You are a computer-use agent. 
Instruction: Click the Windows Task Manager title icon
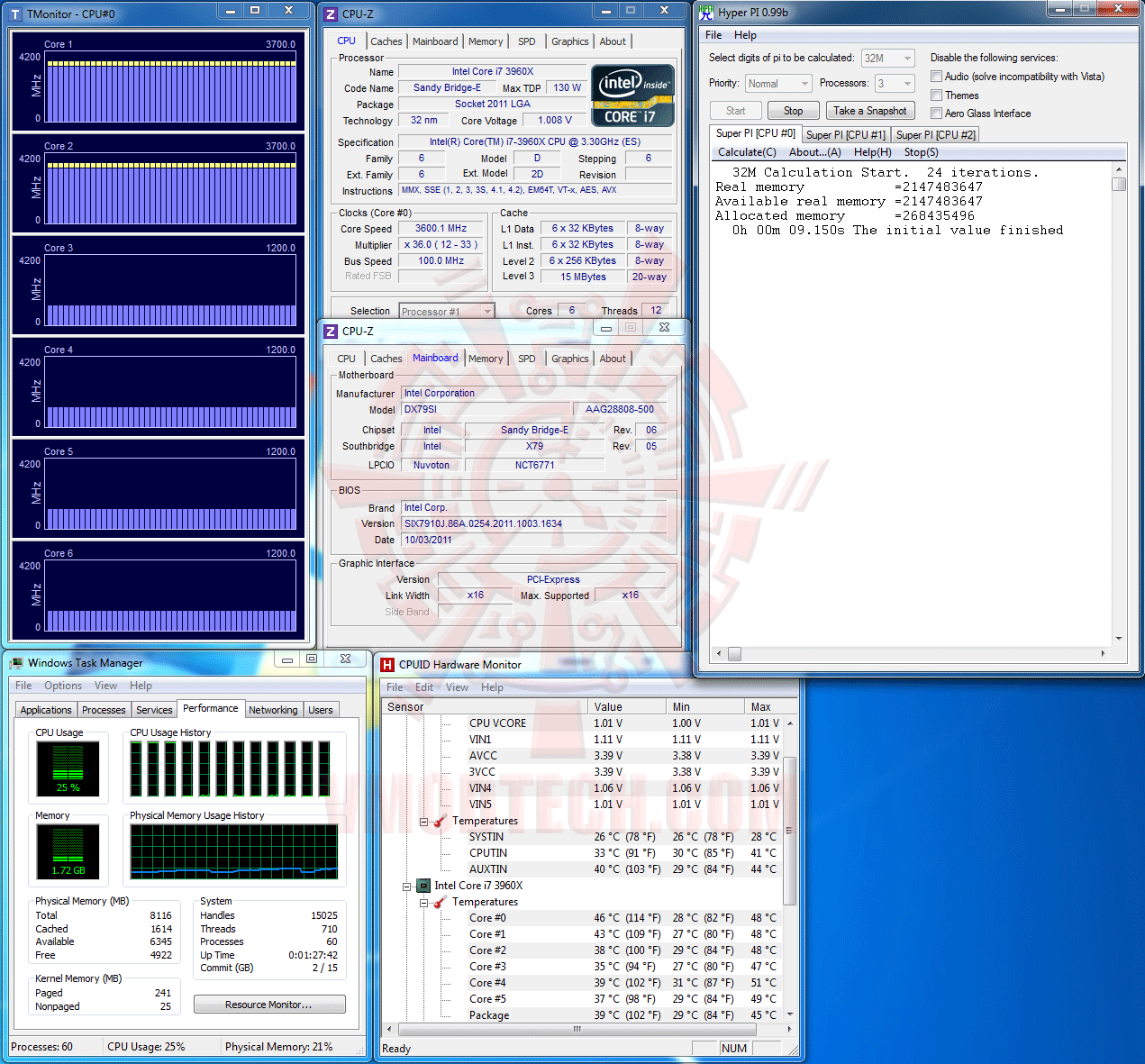coord(16,663)
